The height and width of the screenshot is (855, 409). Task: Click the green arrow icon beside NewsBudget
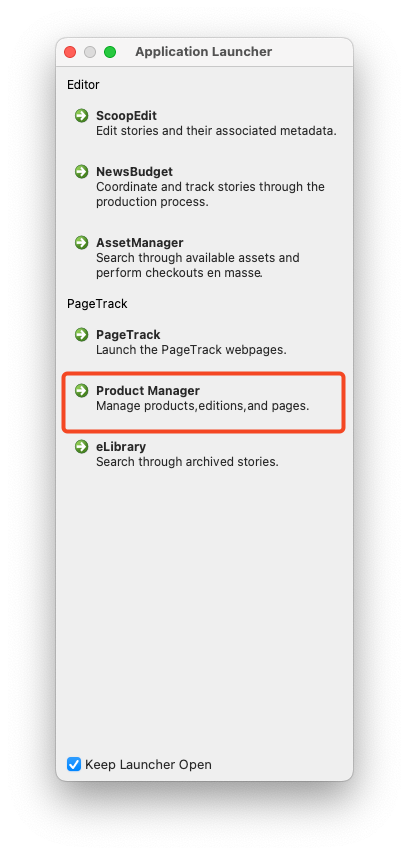(81, 171)
